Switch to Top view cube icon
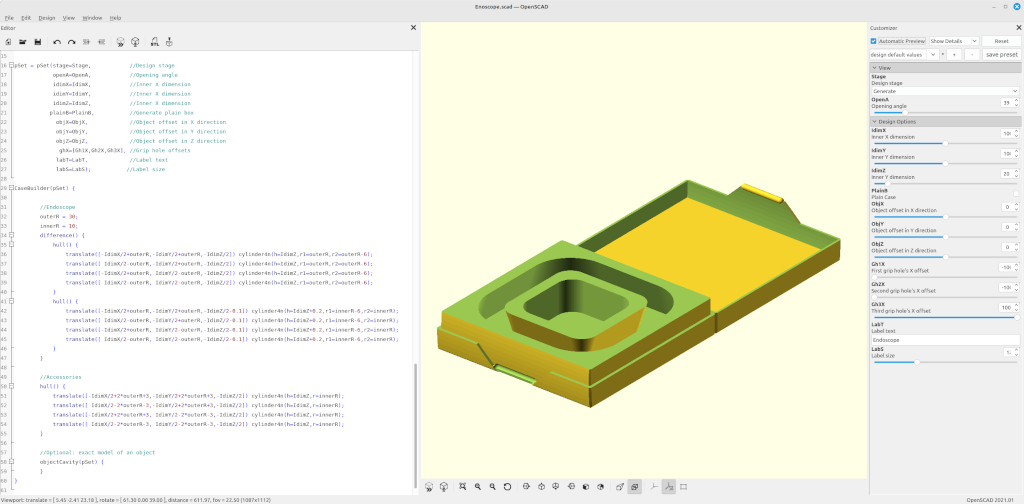The image size is (1024, 504). coord(541,486)
